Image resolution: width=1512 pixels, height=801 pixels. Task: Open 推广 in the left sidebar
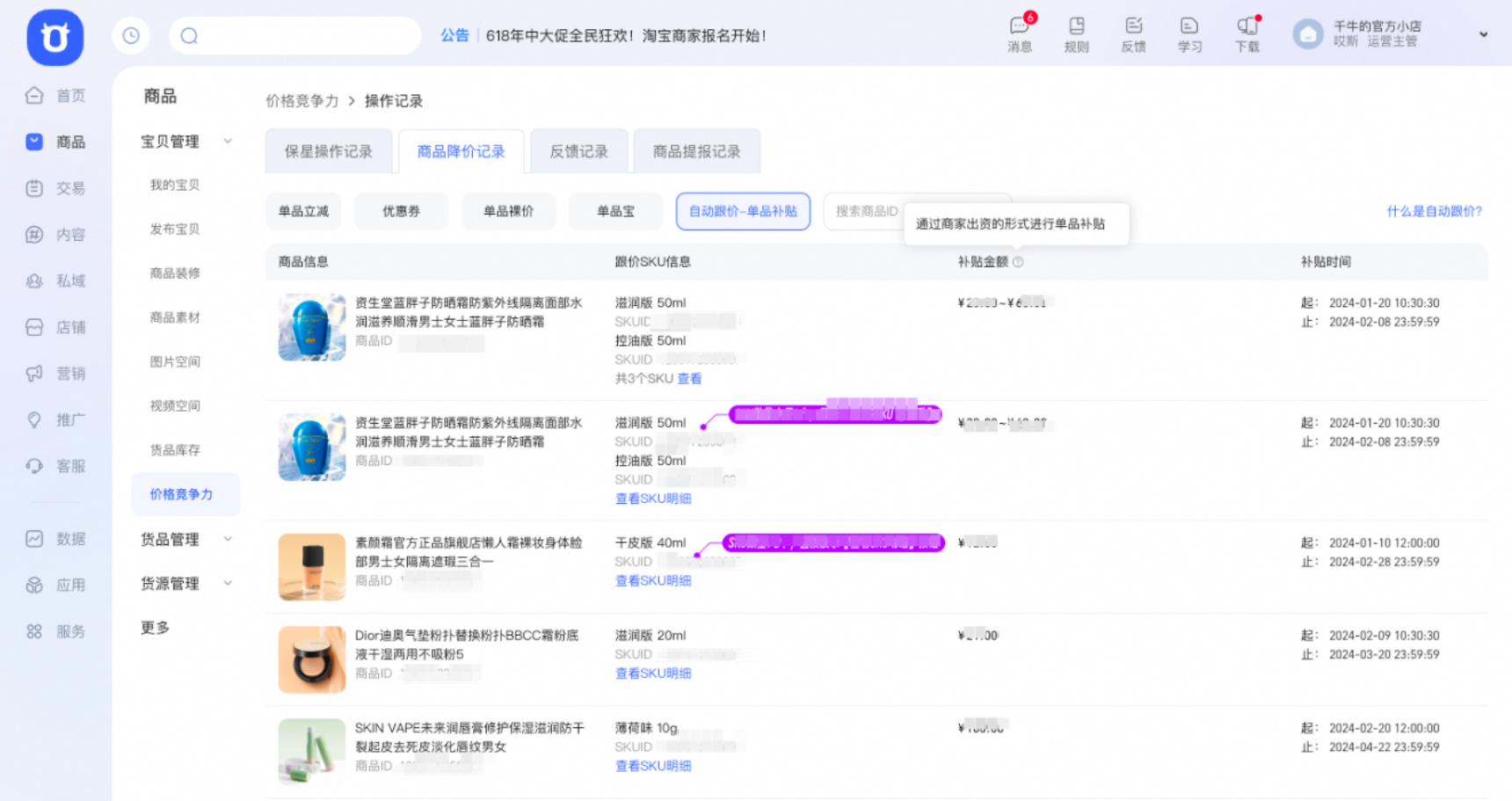click(56, 420)
